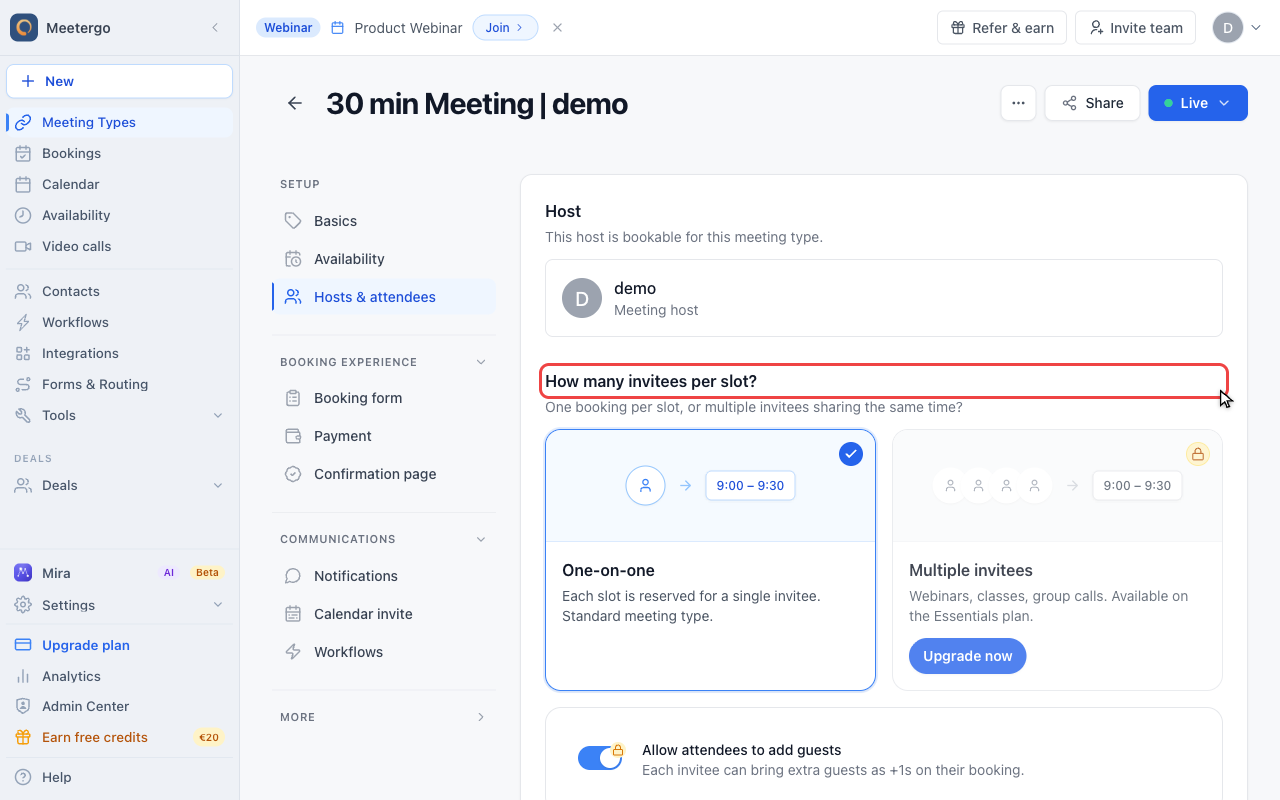Open the Basics setup tab
The width and height of the screenshot is (1280, 800).
click(384, 221)
